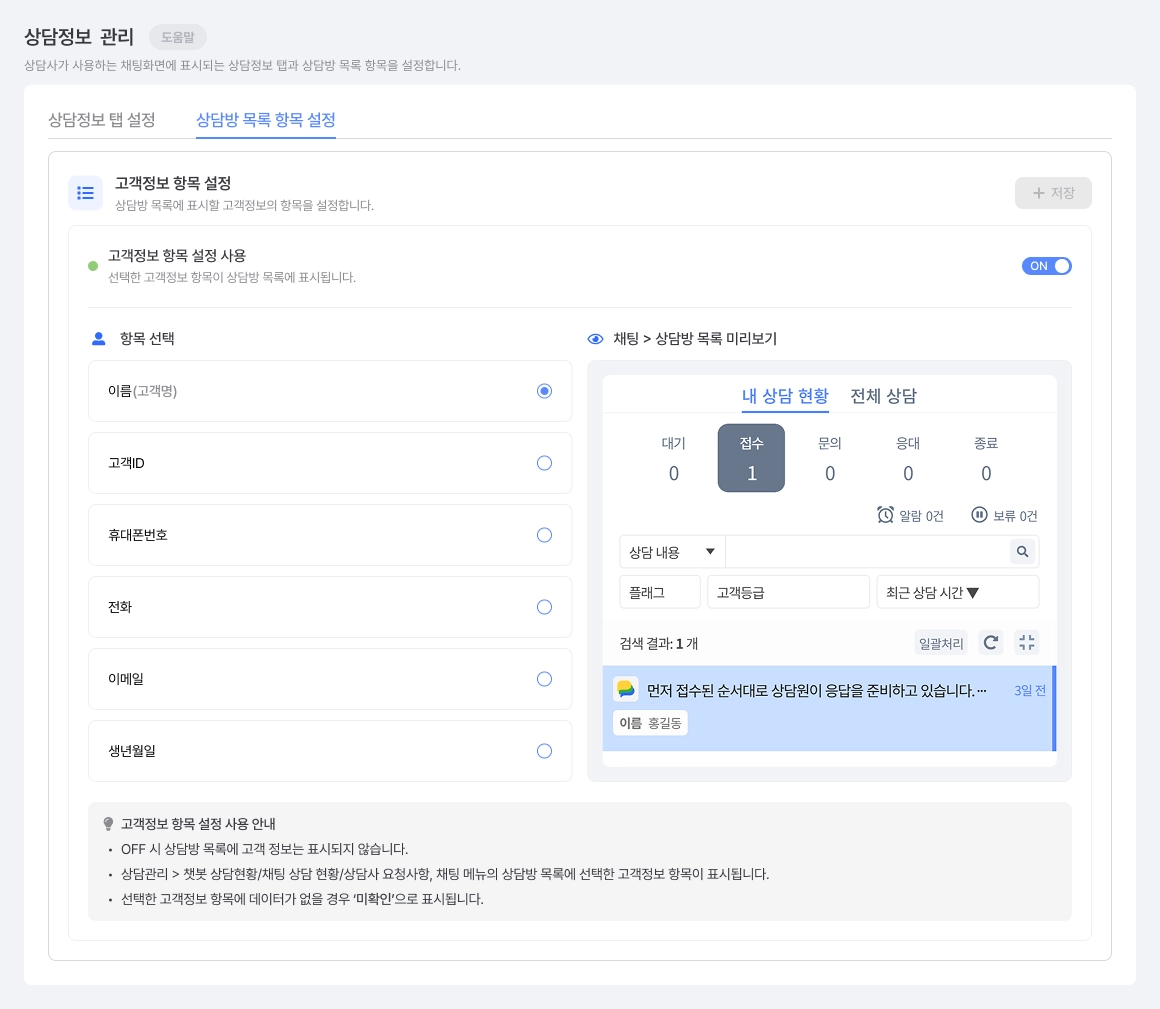Click the 저장 save button

[x=1053, y=193]
